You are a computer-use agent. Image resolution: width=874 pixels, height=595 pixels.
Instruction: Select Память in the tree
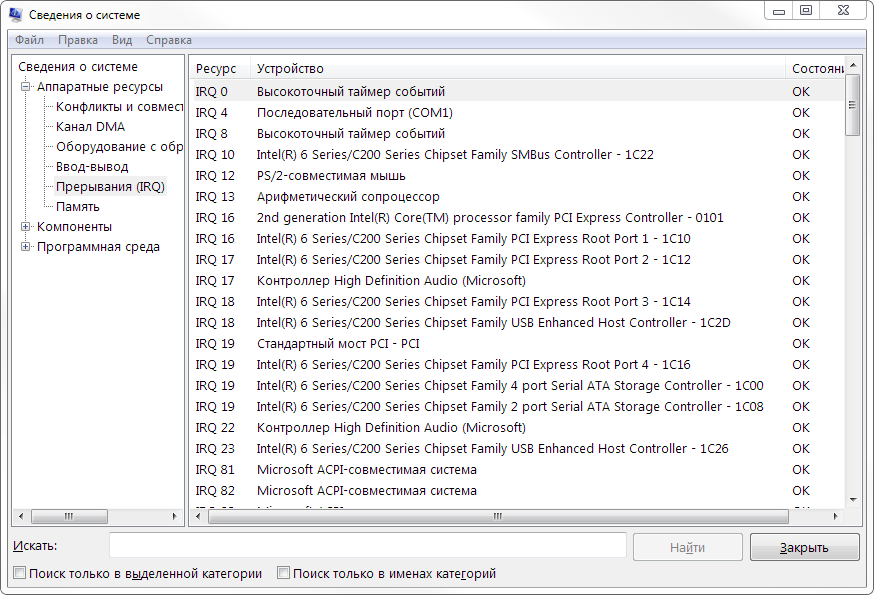78,207
